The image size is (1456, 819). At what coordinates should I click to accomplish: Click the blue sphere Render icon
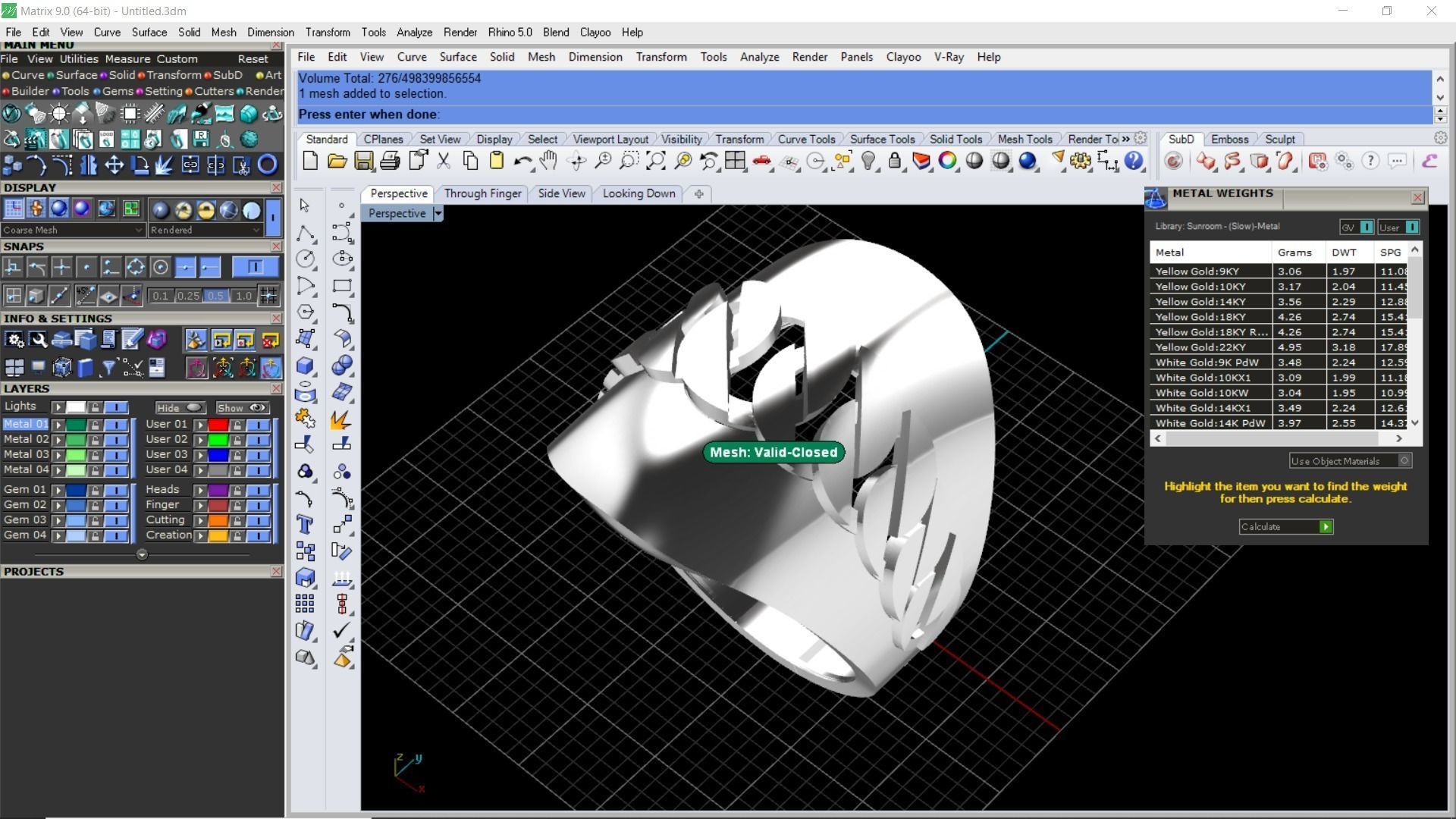[1028, 161]
